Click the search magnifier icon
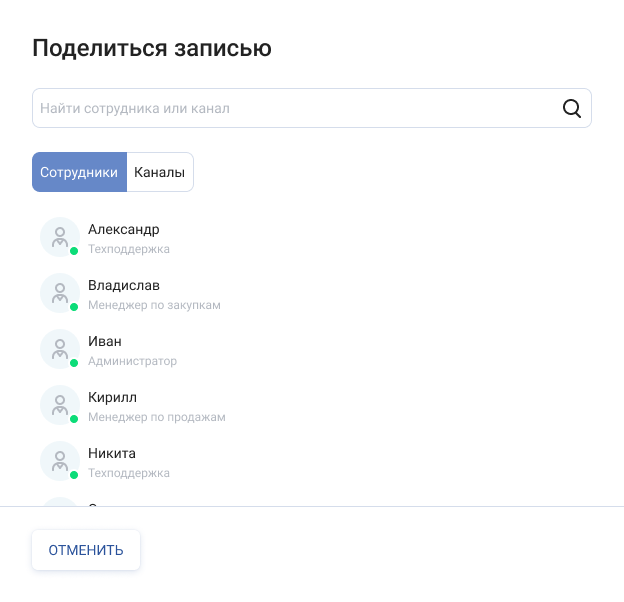Screen dimensions: 624x602 [572, 108]
